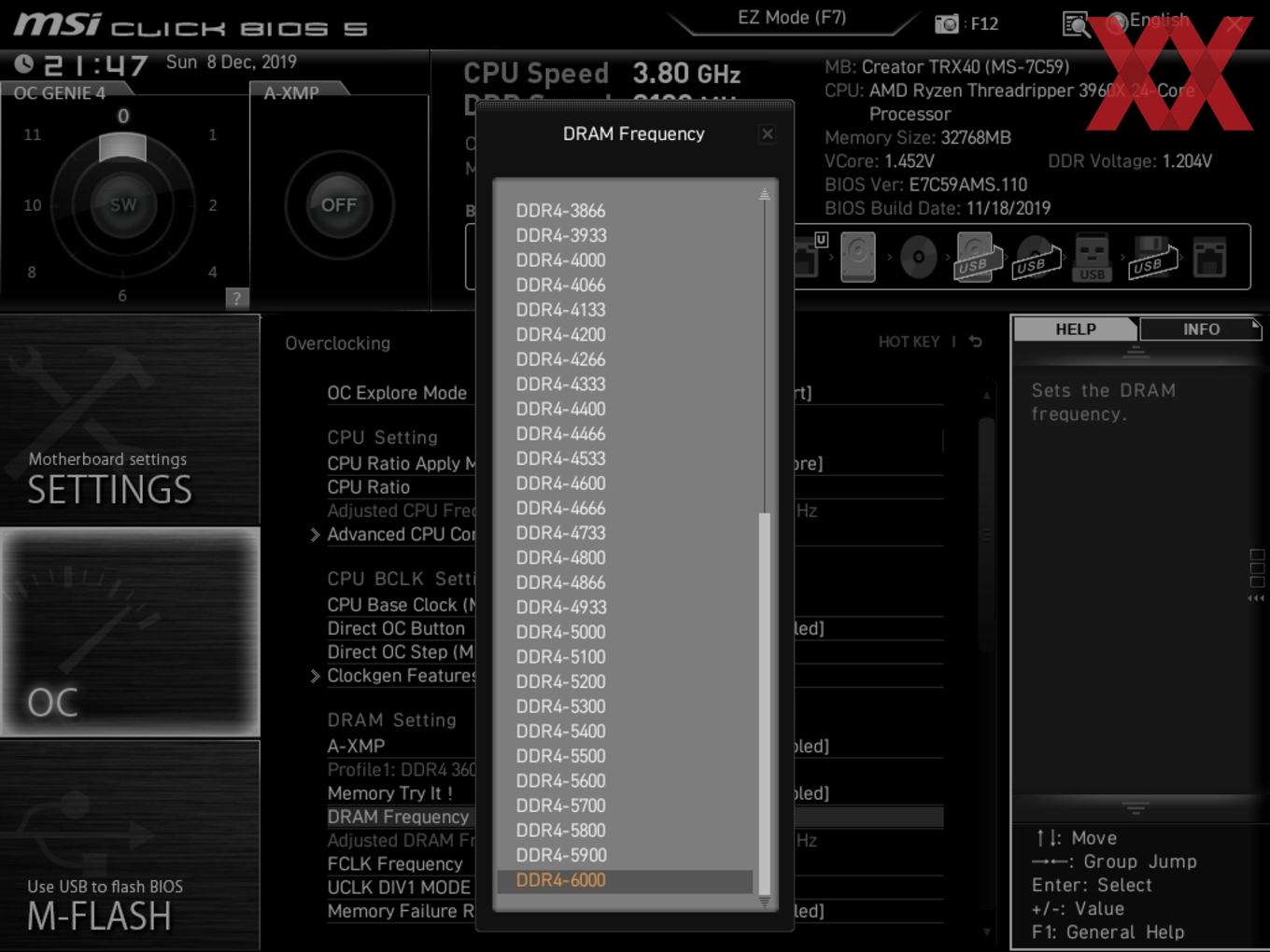Choose DDR4-3933 from the frequency list
Image resolution: width=1270 pixels, height=952 pixels.
point(561,235)
